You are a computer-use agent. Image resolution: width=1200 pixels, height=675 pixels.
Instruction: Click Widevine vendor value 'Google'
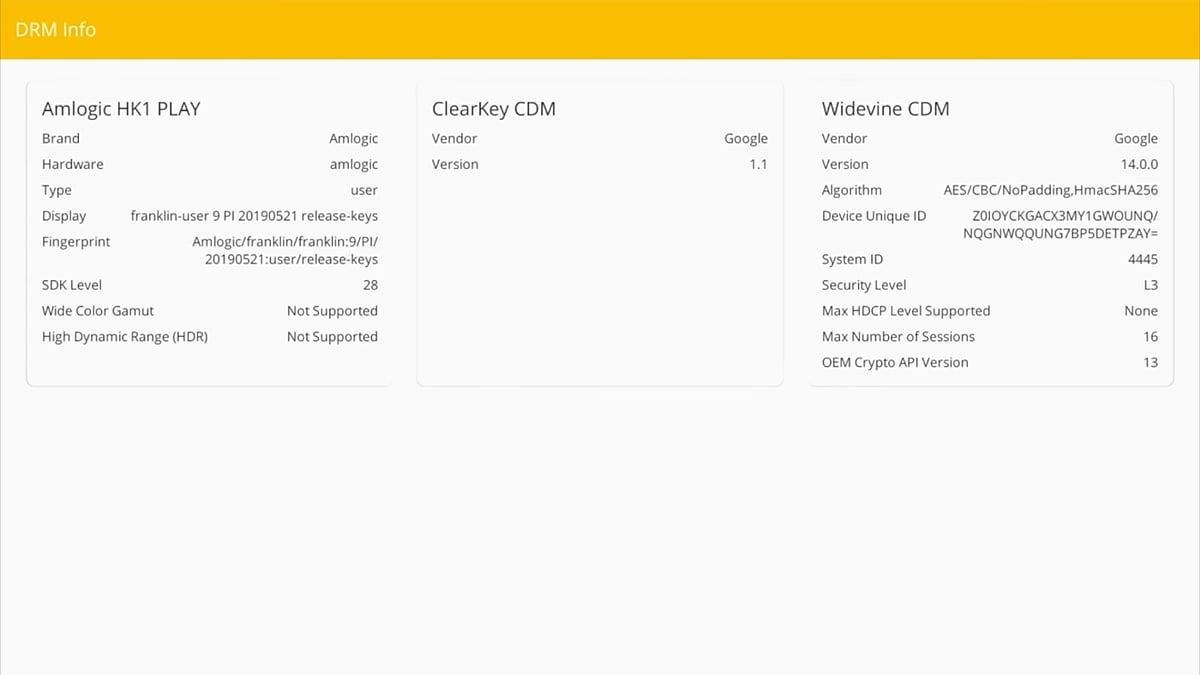(x=1136, y=139)
